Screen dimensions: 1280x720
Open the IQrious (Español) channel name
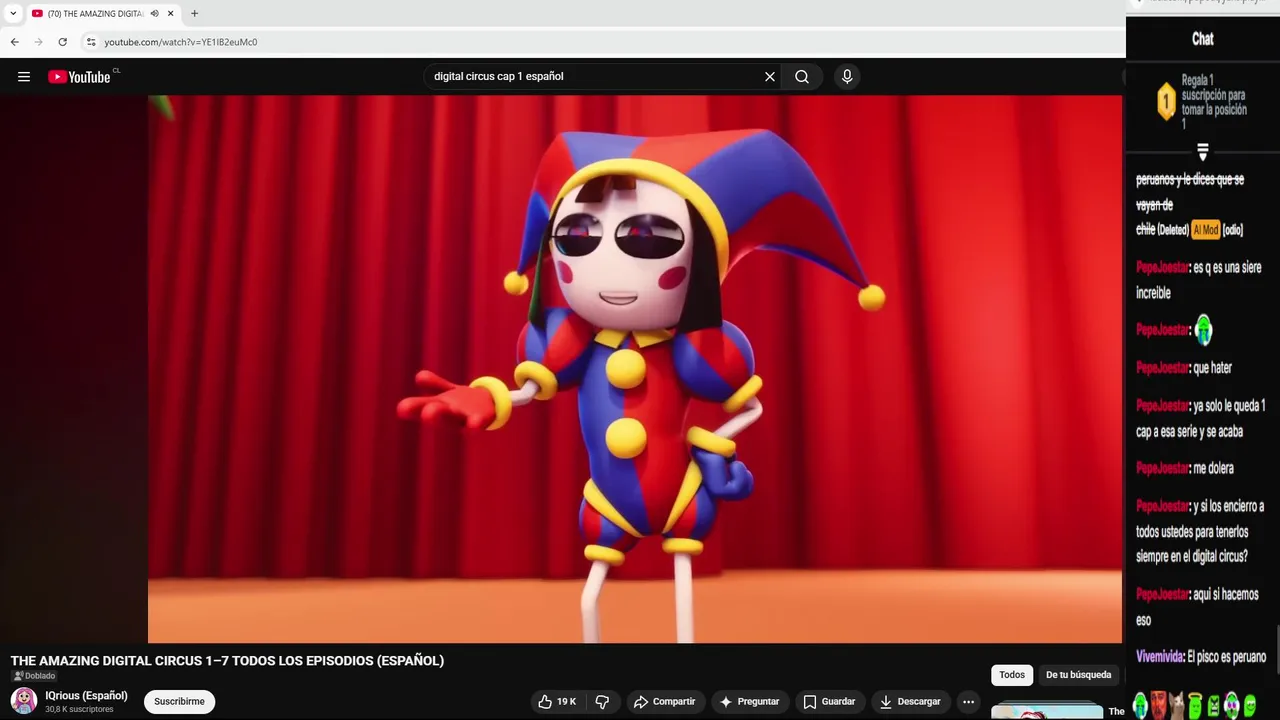[x=86, y=696]
